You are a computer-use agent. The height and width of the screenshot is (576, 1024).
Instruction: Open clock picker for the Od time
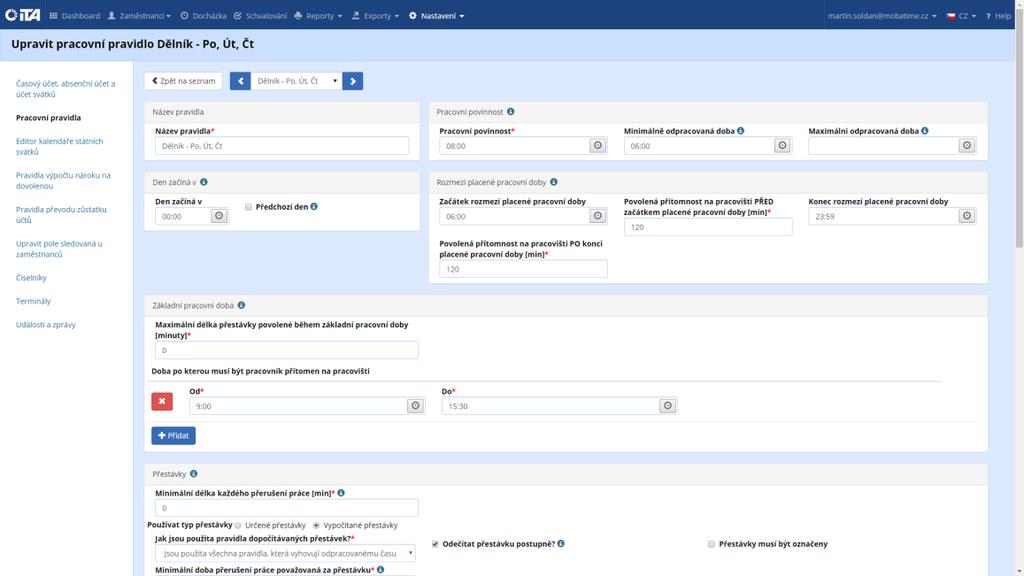(x=415, y=406)
